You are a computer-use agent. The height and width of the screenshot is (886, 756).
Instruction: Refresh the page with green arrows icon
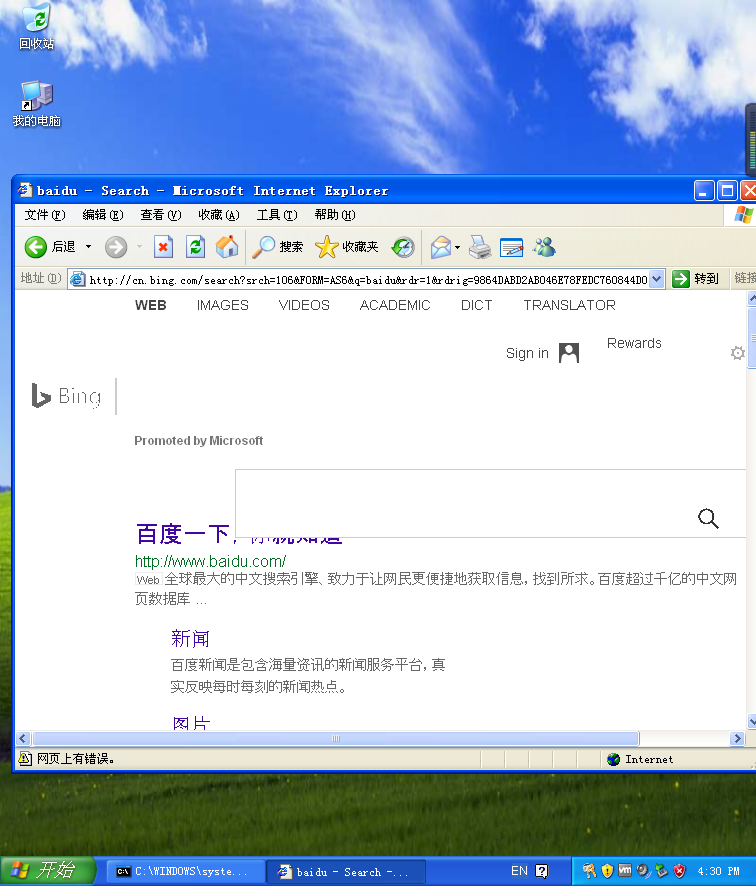[195, 247]
